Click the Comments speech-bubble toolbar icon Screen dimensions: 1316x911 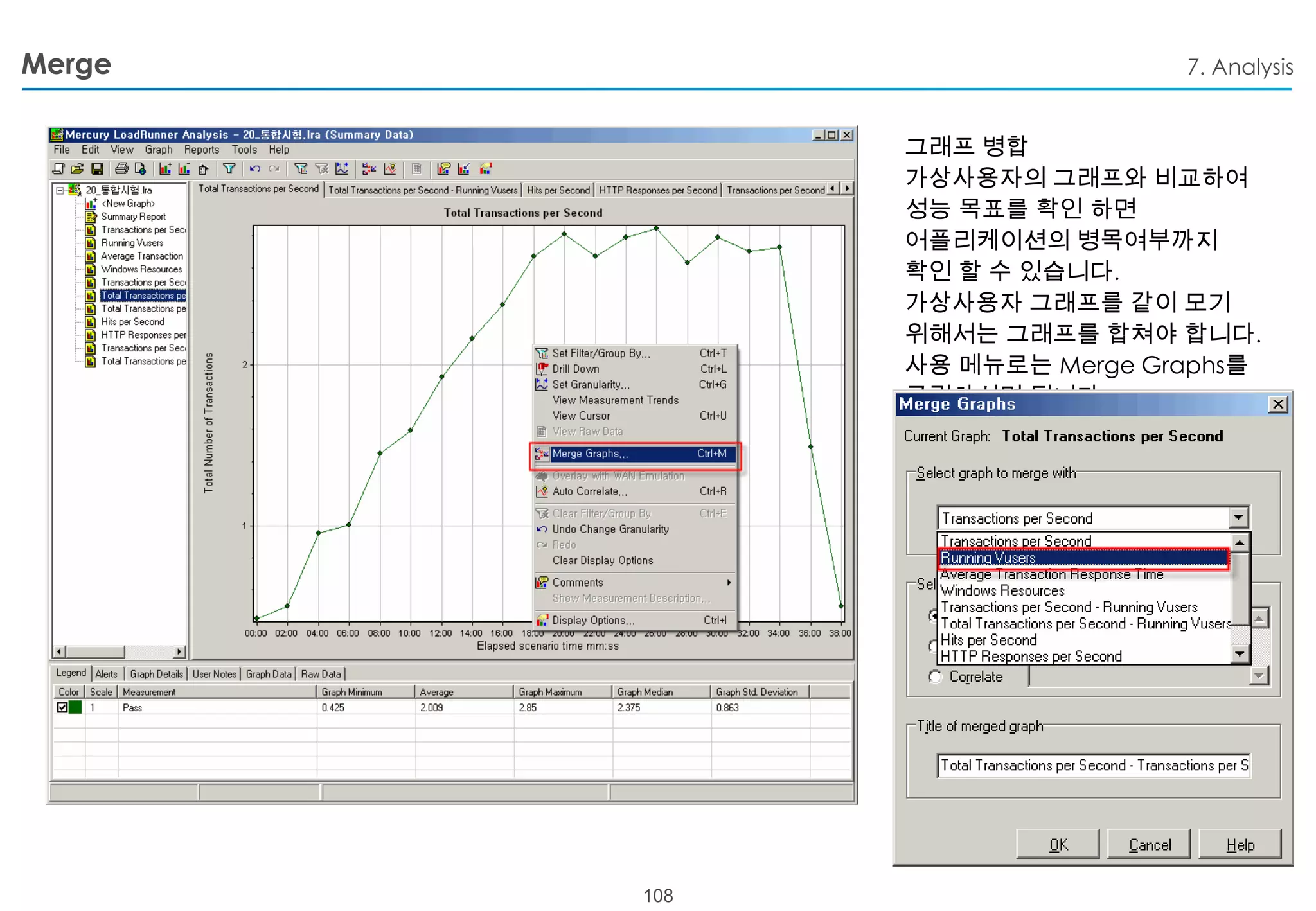click(443, 169)
